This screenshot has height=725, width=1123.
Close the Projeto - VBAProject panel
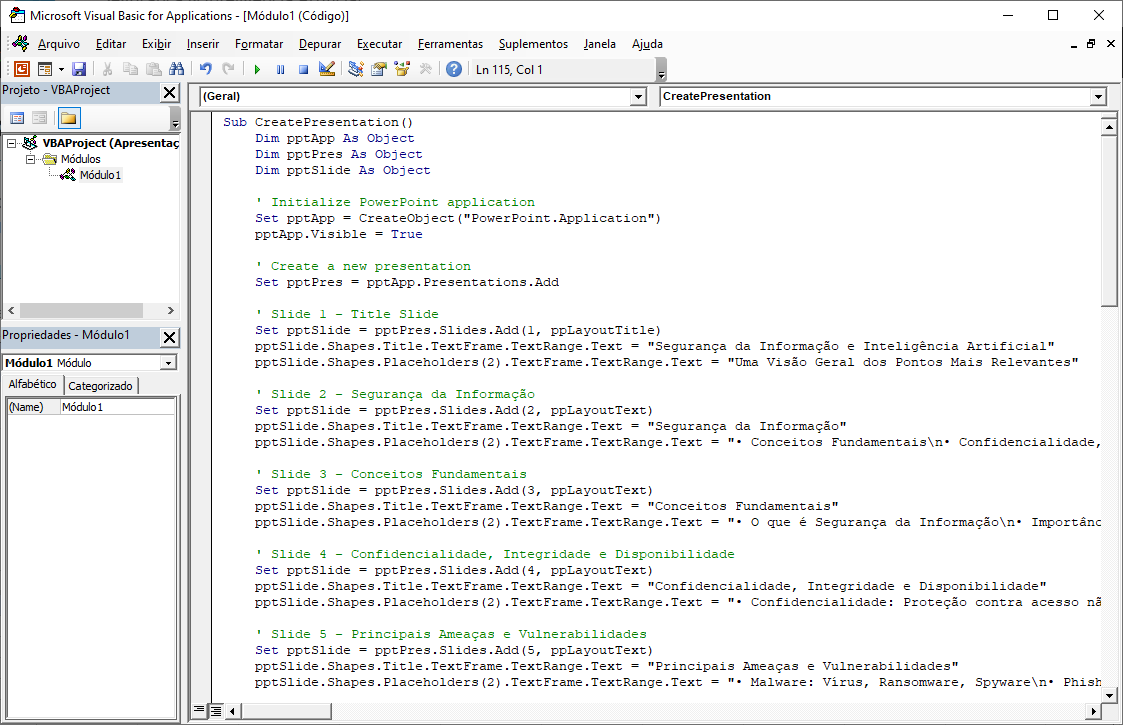[170, 92]
